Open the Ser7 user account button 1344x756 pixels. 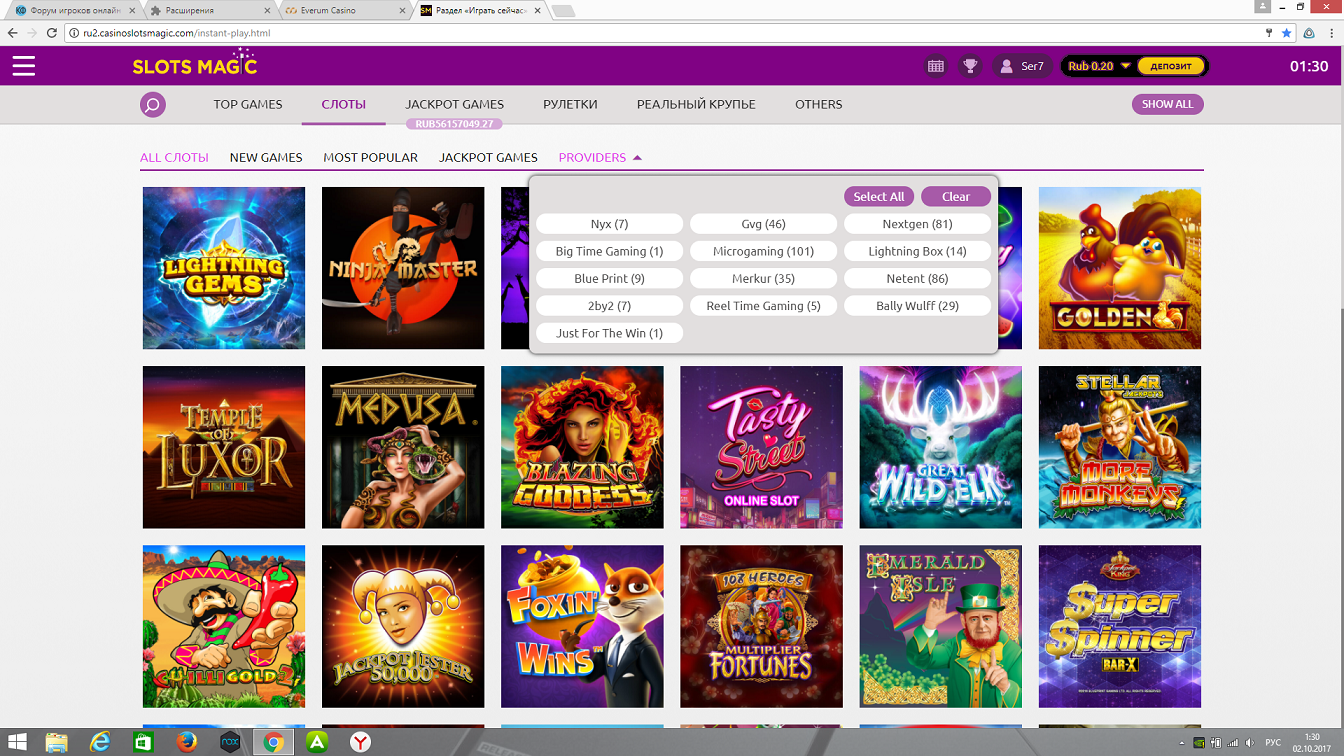tap(1021, 66)
